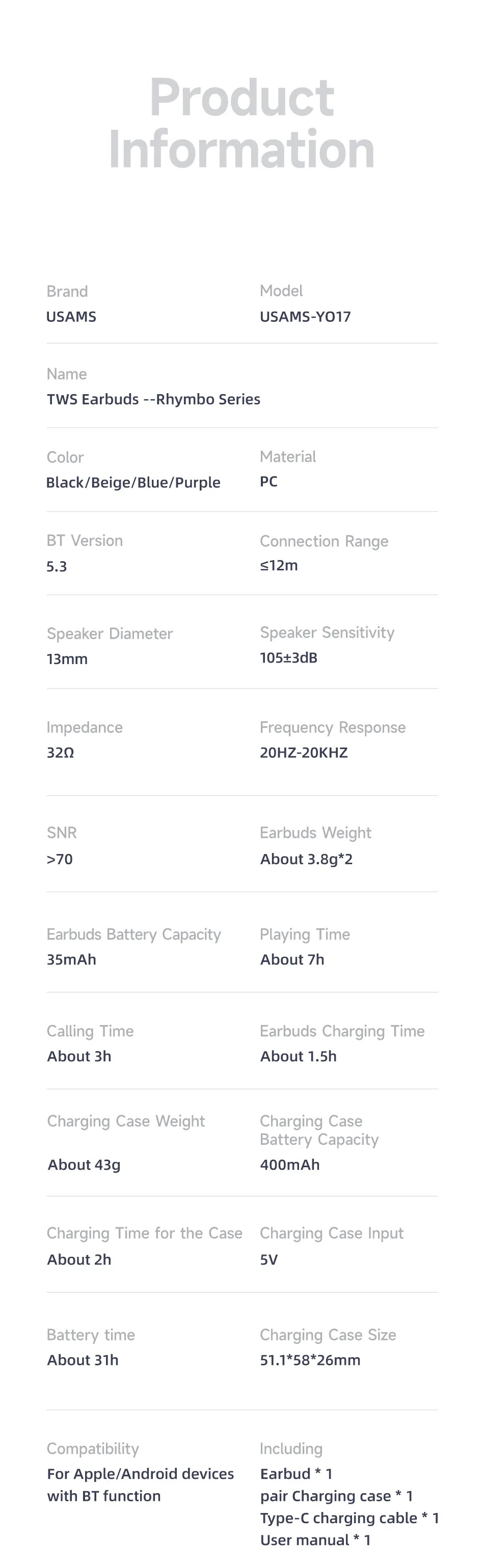The width and height of the screenshot is (484, 1568).
Task: Click the 400mAh charging case capacity
Action: [x=290, y=1165]
